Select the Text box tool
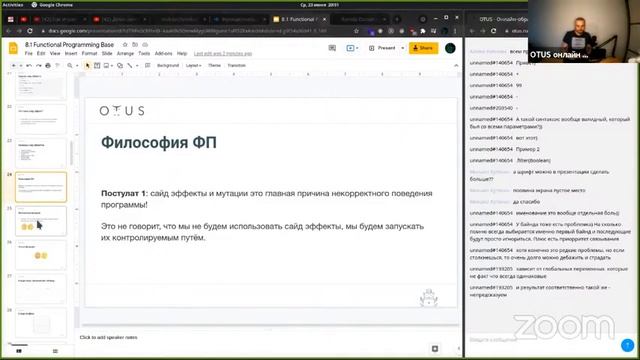Screen dimensions: 640x360 97,65
